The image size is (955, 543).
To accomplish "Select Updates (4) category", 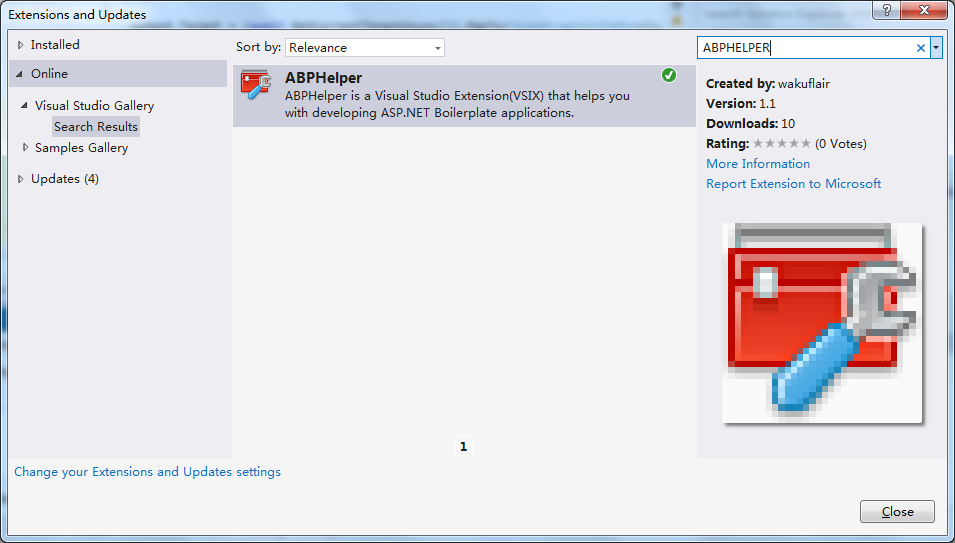I will point(65,178).
